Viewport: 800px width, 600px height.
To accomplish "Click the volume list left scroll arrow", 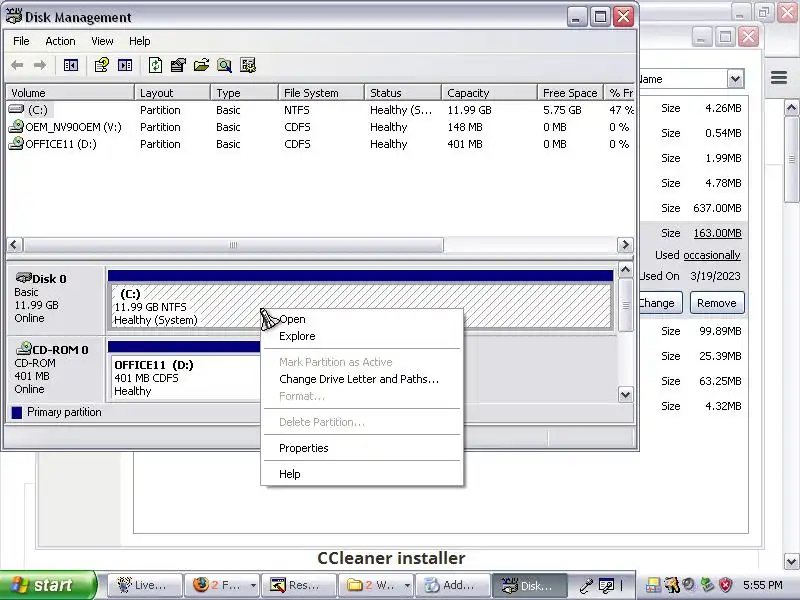I will [x=14, y=245].
